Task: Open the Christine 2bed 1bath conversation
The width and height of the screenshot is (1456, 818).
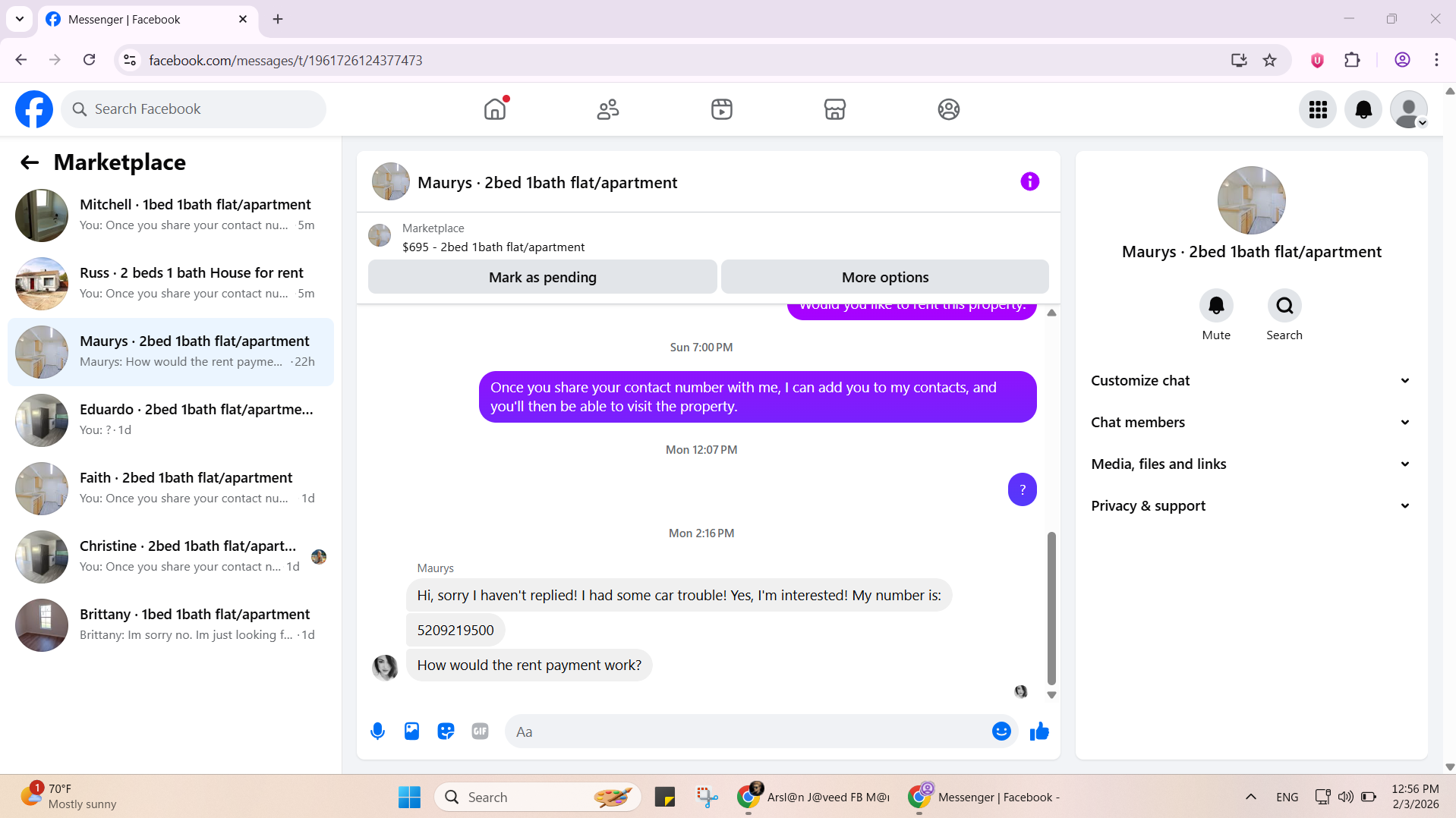Action: (171, 557)
